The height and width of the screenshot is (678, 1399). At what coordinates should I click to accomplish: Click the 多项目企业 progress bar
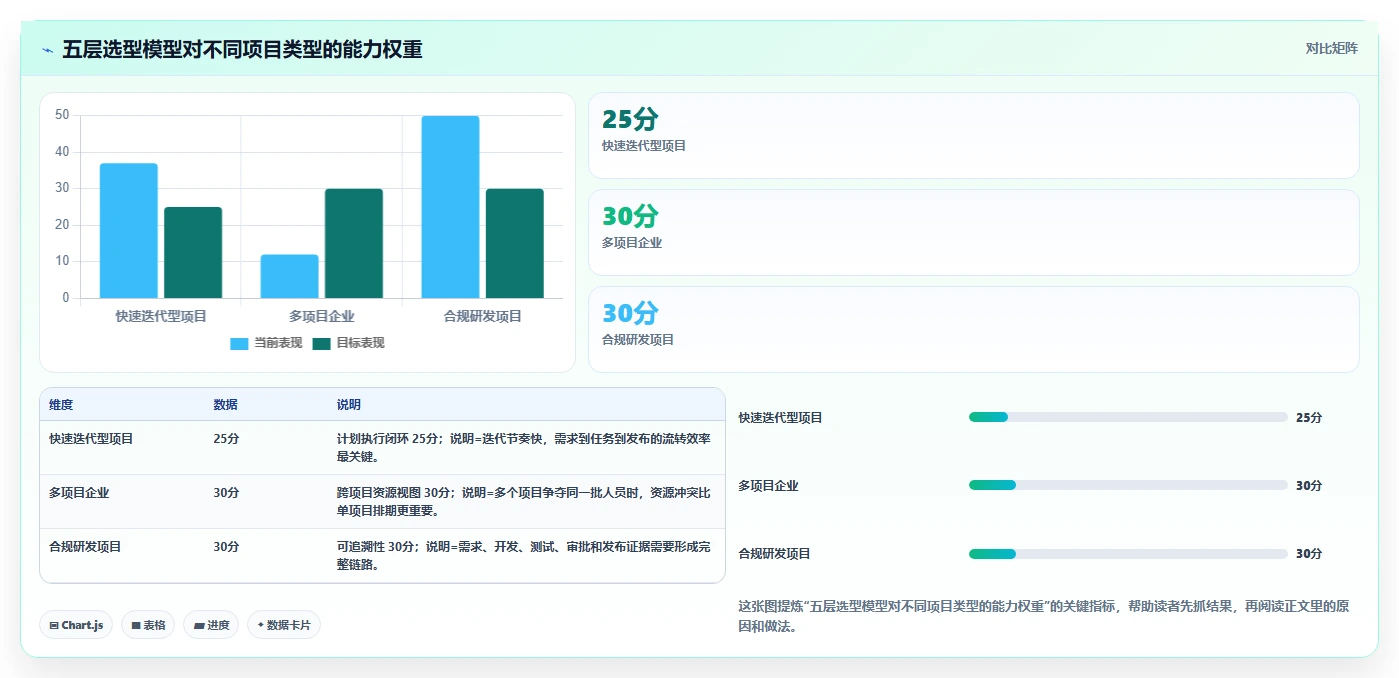1128,485
